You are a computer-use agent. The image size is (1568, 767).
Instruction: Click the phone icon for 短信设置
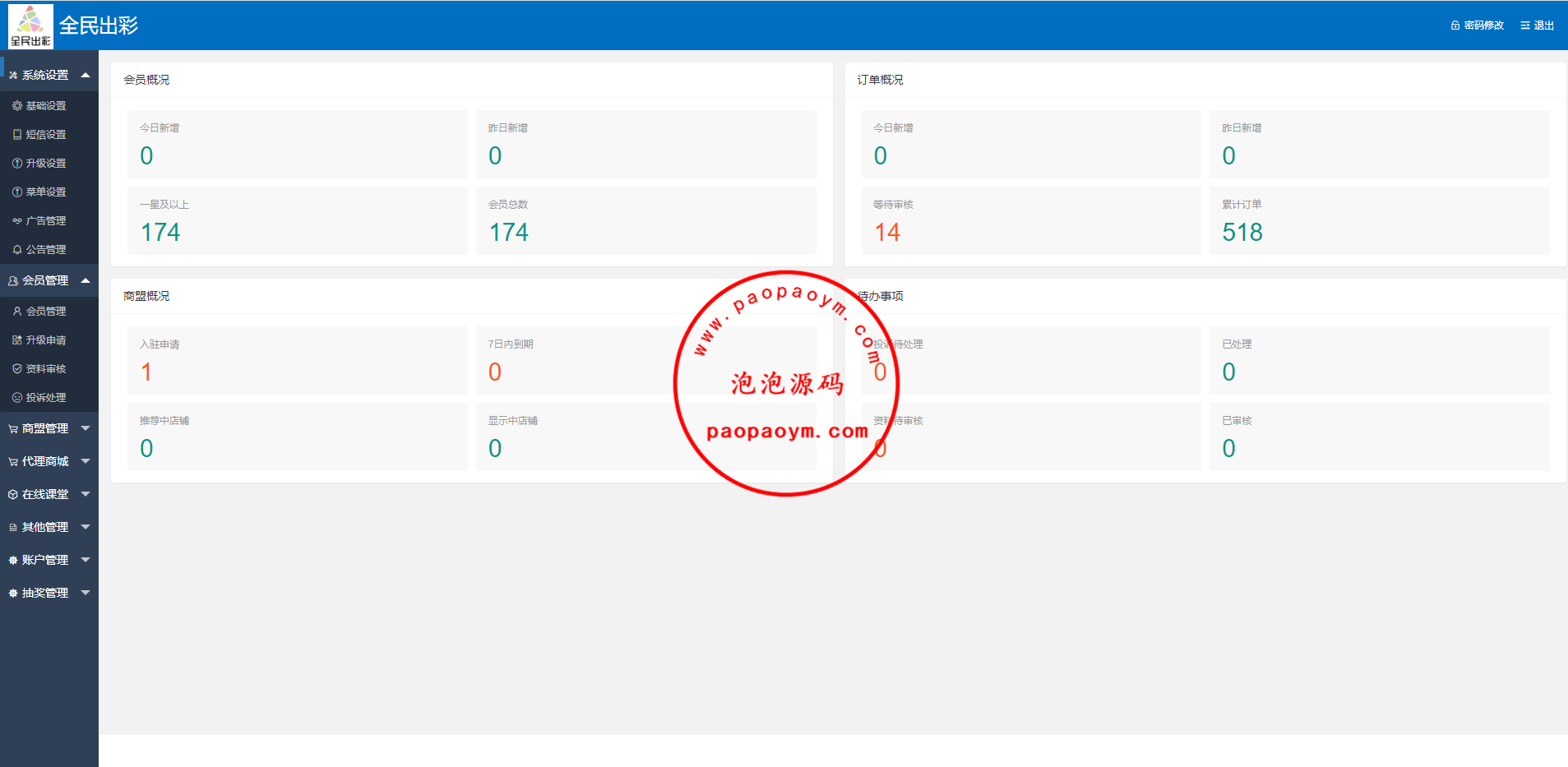click(x=17, y=135)
